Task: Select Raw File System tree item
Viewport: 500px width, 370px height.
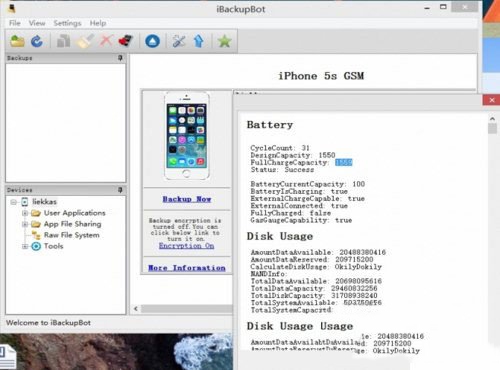Action: pyautogui.click(x=71, y=235)
